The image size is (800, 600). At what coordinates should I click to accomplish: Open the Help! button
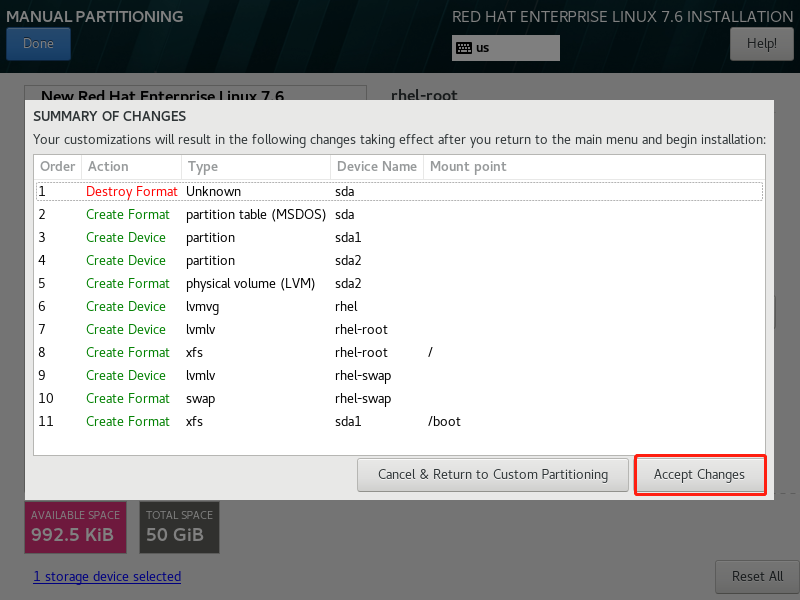coord(761,44)
